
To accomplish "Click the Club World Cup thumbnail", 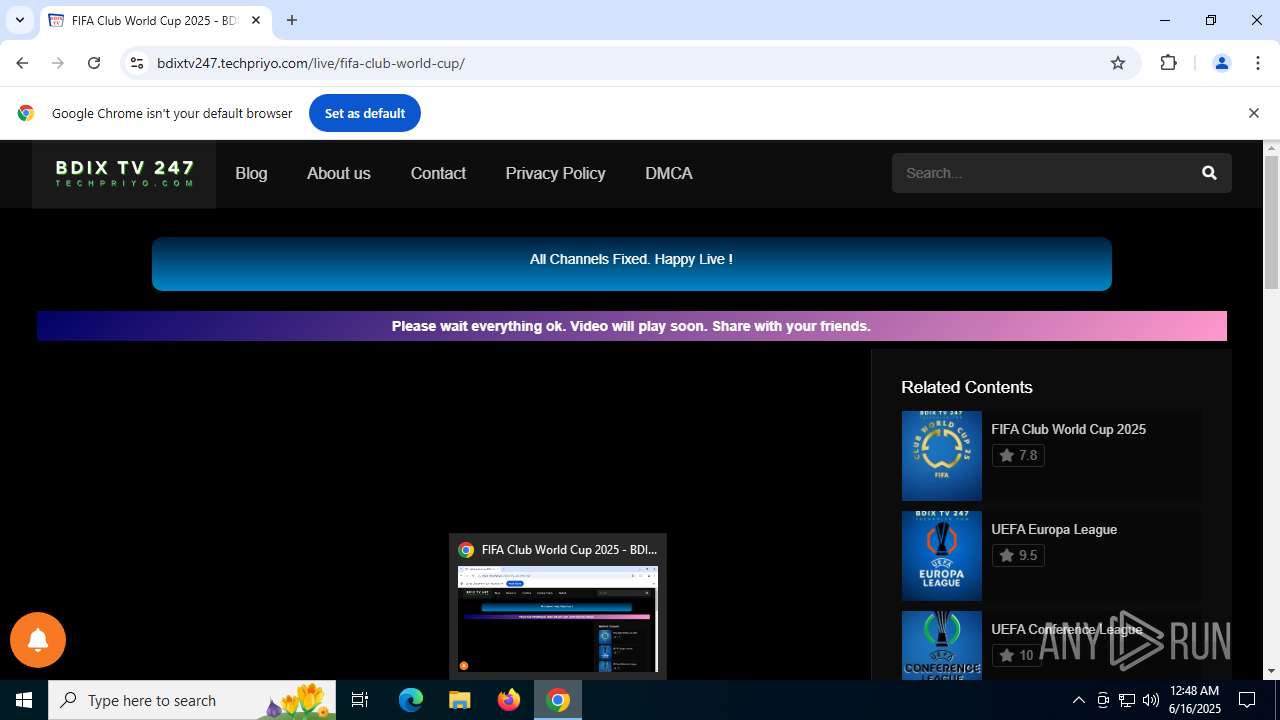I will (x=942, y=456).
